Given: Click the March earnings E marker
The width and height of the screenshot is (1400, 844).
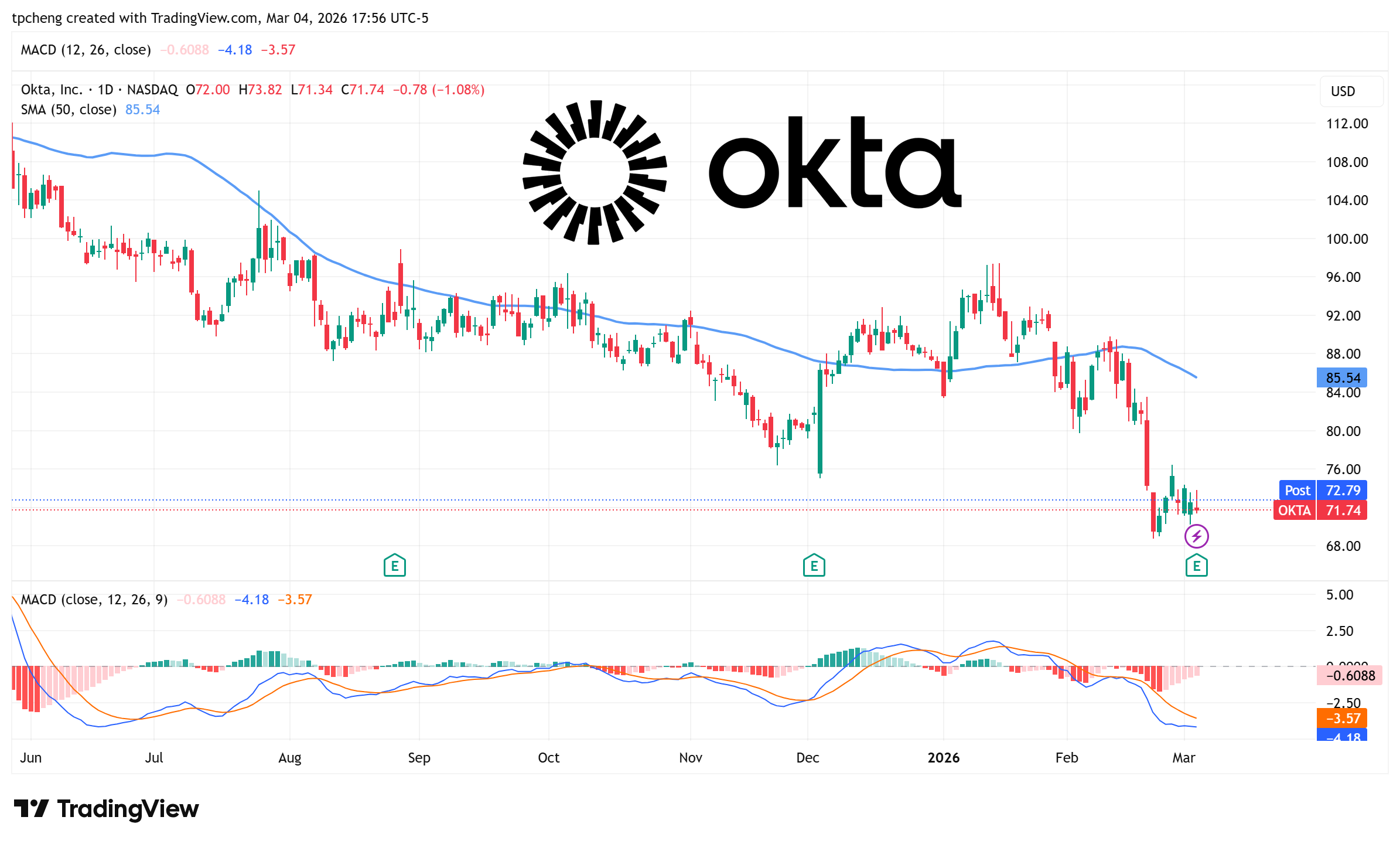Looking at the screenshot, I should [x=1196, y=566].
